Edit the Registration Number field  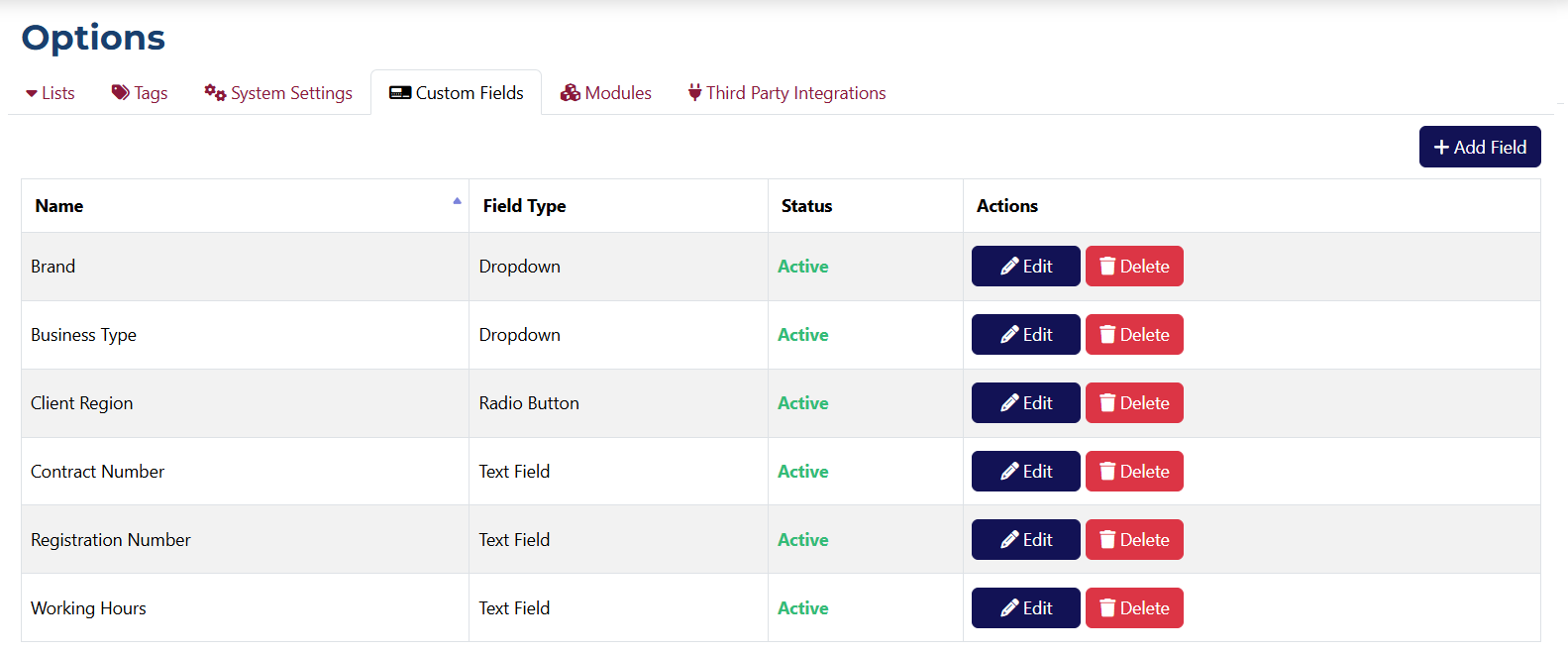[1026, 540]
